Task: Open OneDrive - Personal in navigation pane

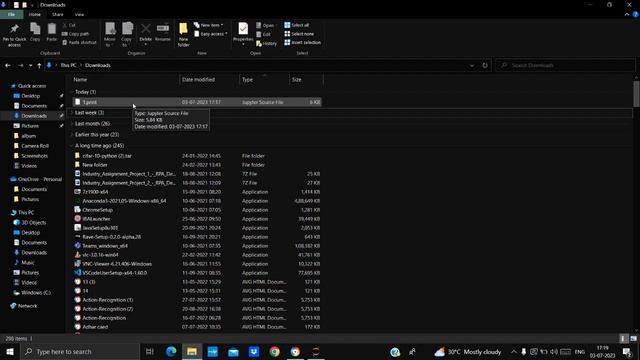Action: [x=39, y=179]
